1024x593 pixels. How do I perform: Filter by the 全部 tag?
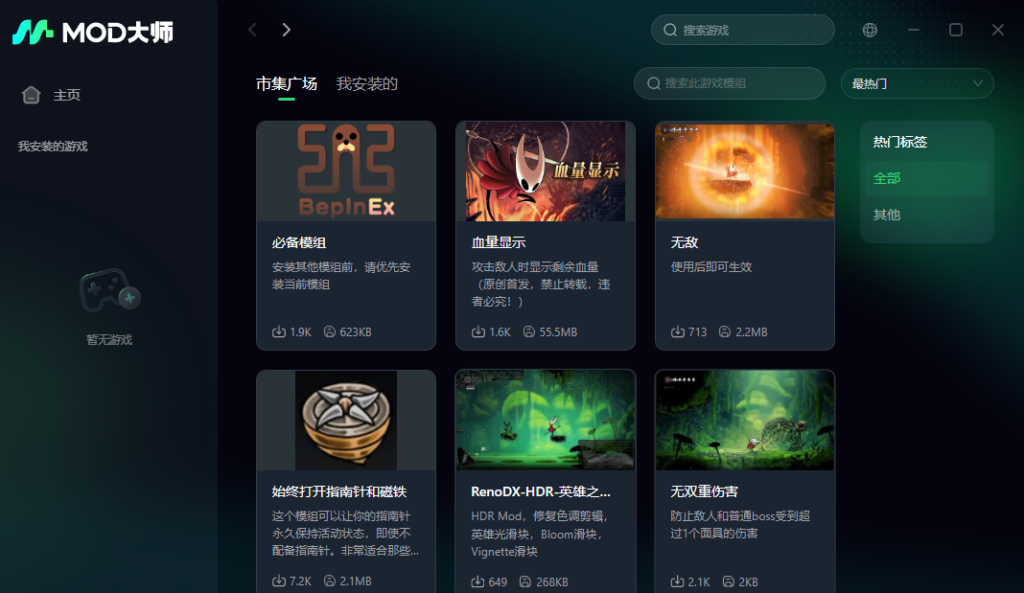pos(887,178)
